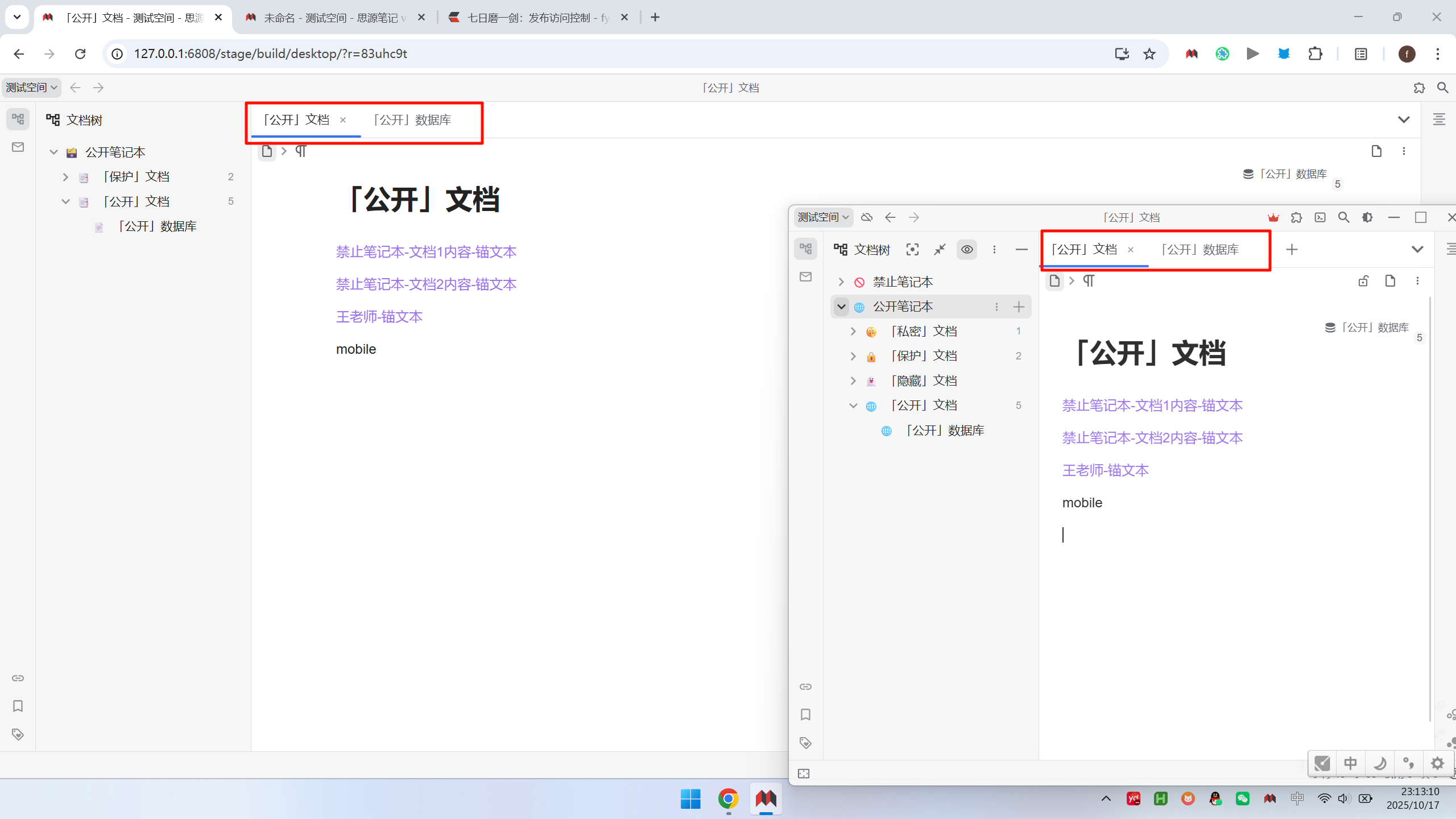Click the Chrome icon on the Windows taskbar
The width and height of the screenshot is (1456, 819).
point(728,799)
